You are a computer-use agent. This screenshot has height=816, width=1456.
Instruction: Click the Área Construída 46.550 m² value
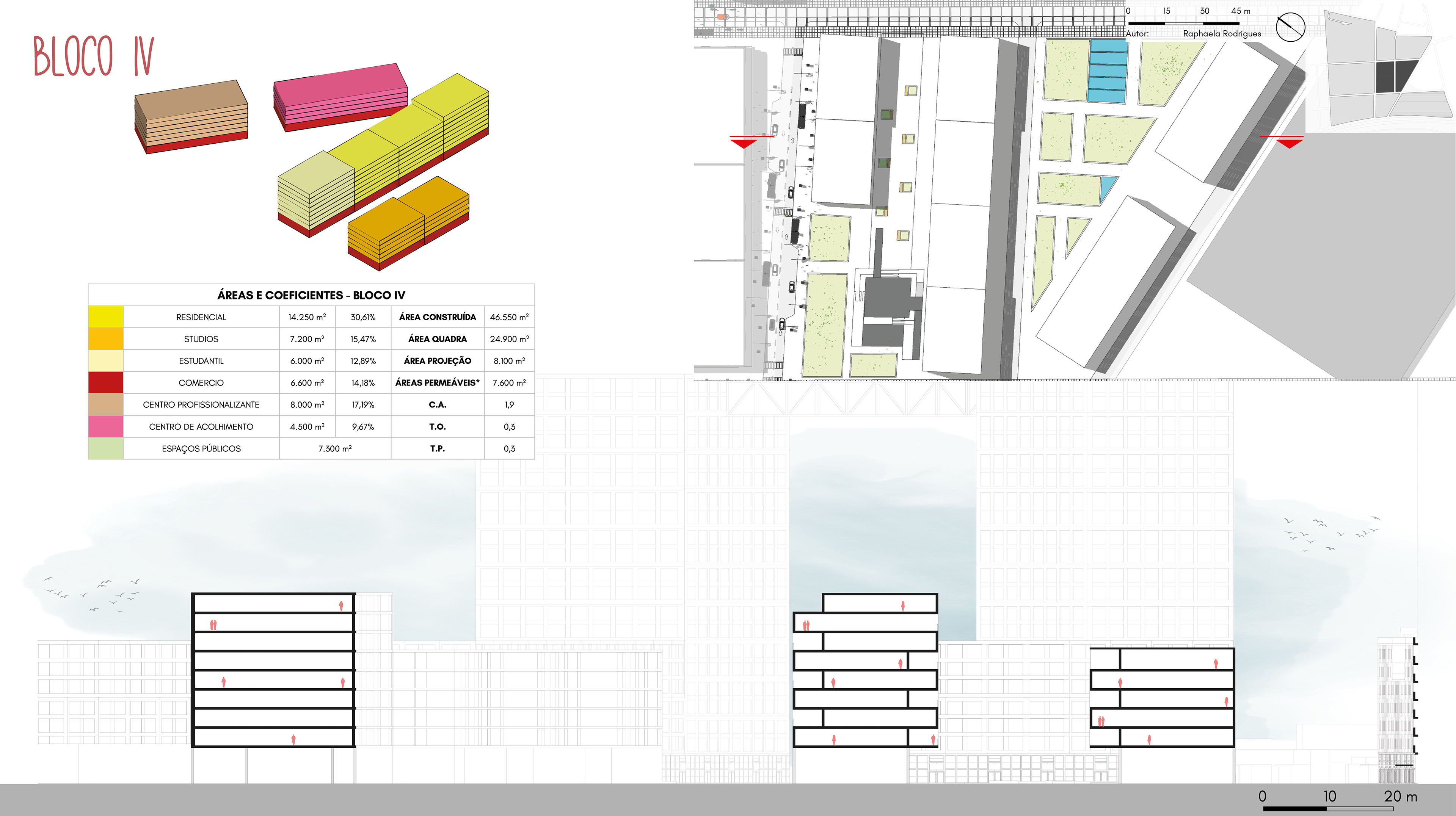point(509,317)
